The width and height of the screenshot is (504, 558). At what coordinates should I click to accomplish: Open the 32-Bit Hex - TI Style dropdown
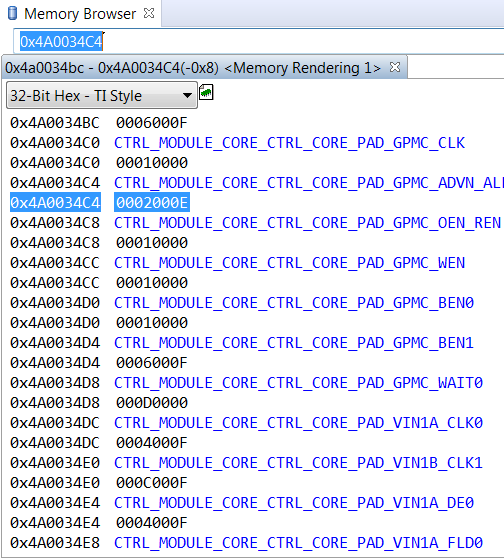coord(102,95)
